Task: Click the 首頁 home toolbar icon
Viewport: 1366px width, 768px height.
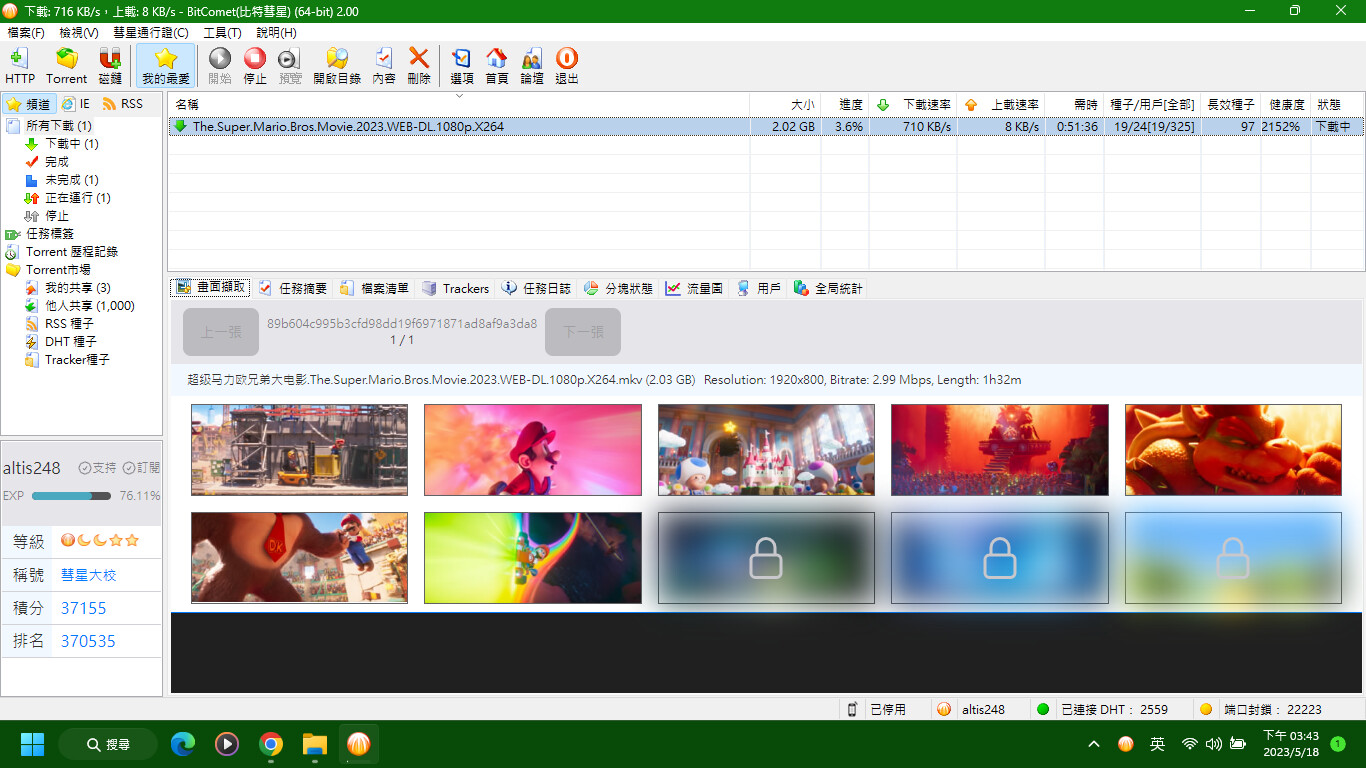Action: pos(497,66)
